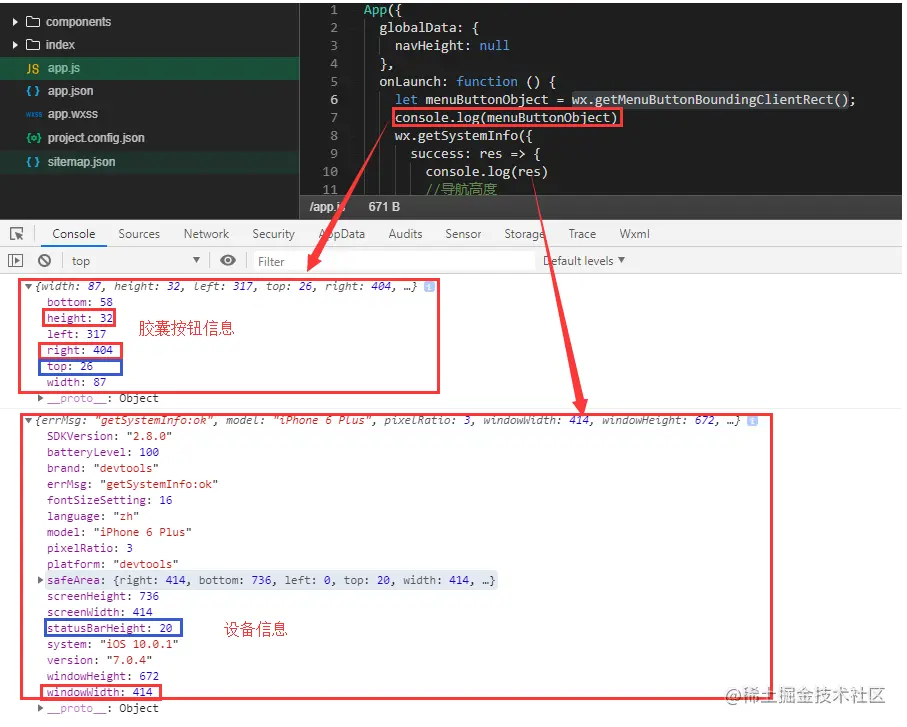
Task: Click the 'screenWidth: 414' entry
Action: [x=99, y=612]
